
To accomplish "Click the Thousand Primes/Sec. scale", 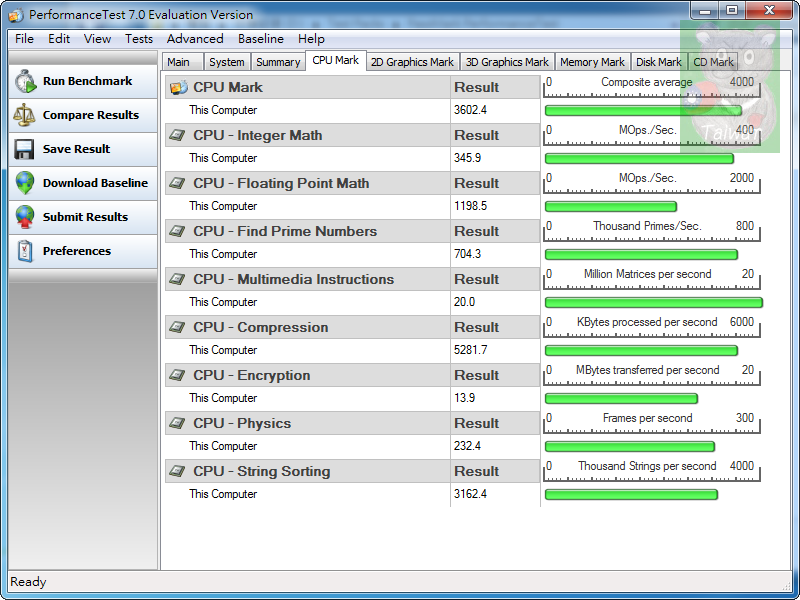I will (652, 231).
